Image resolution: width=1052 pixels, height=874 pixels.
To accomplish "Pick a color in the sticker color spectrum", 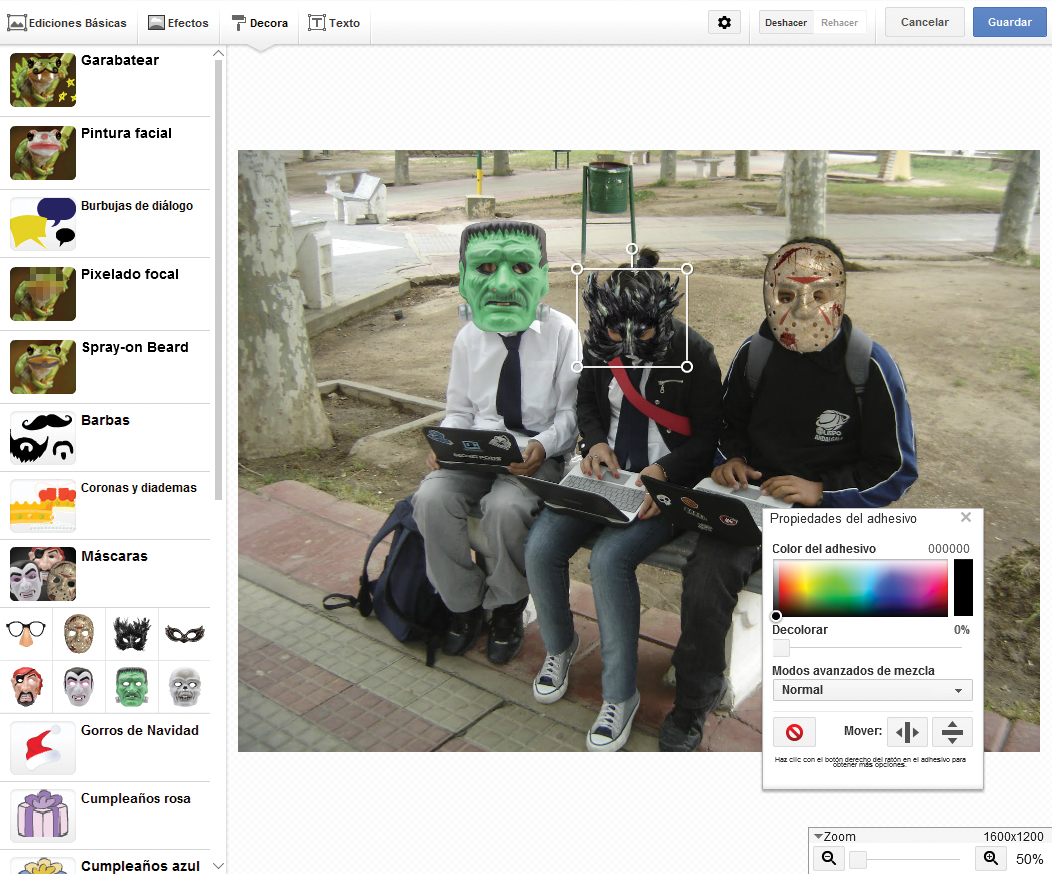I will pyautogui.click(x=860, y=588).
